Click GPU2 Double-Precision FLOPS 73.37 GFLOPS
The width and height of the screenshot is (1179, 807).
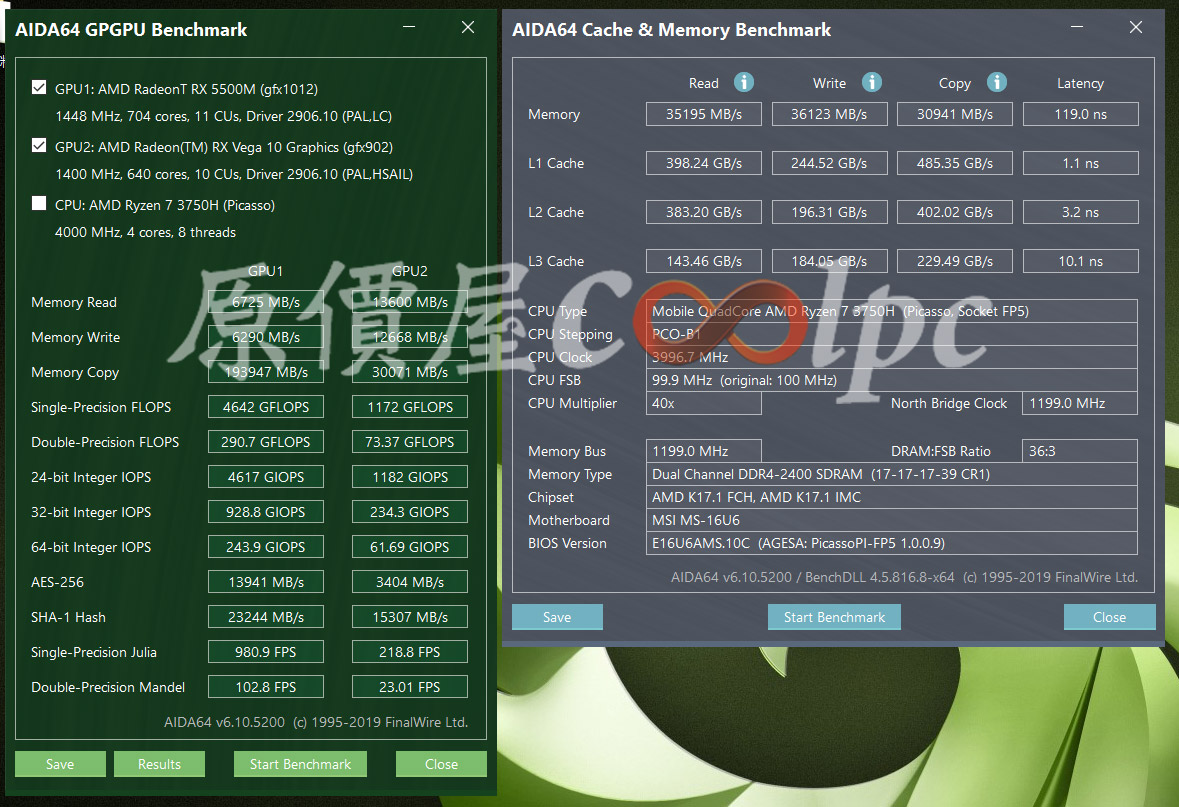point(410,442)
